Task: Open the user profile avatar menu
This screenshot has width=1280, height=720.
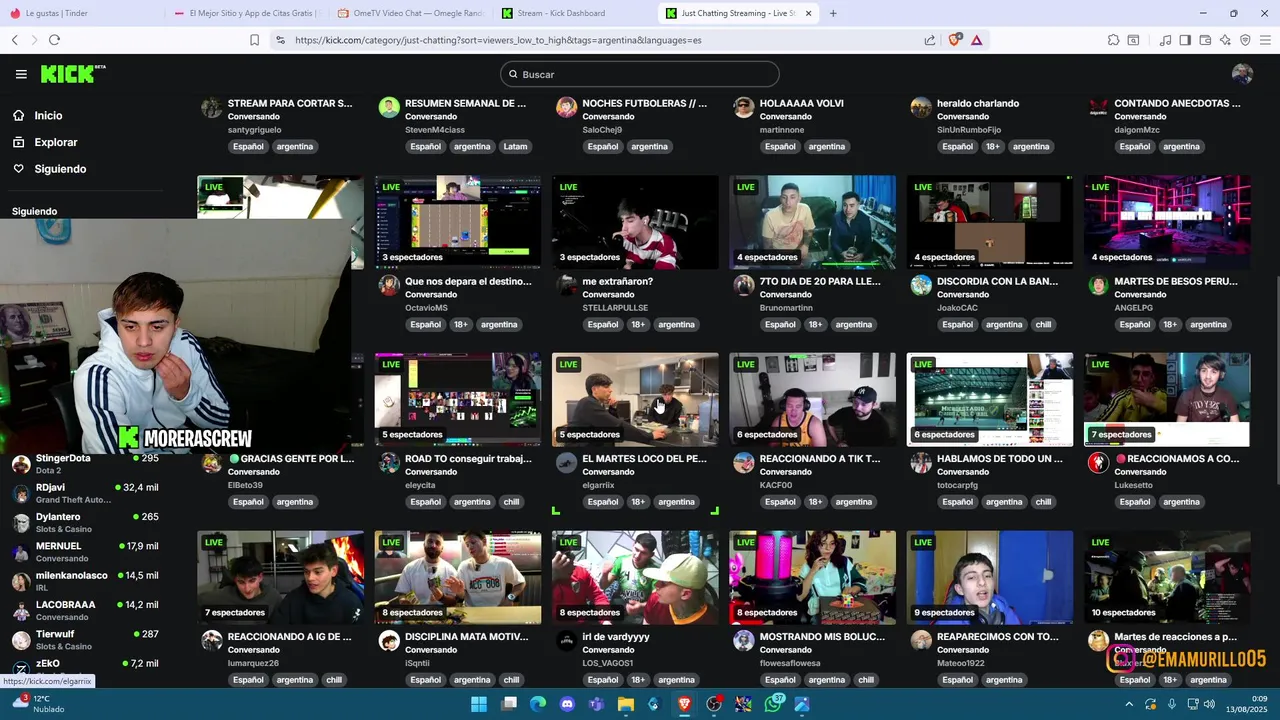Action: pyautogui.click(x=1242, y=74)
